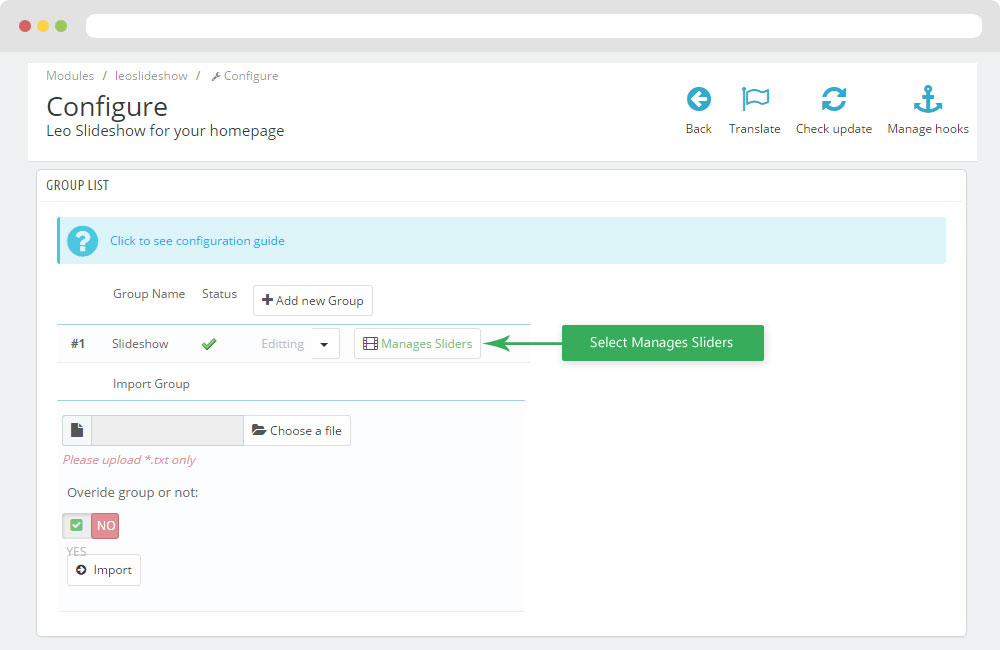Click the Import button
1000x650 pixels.
coord(104,570)
